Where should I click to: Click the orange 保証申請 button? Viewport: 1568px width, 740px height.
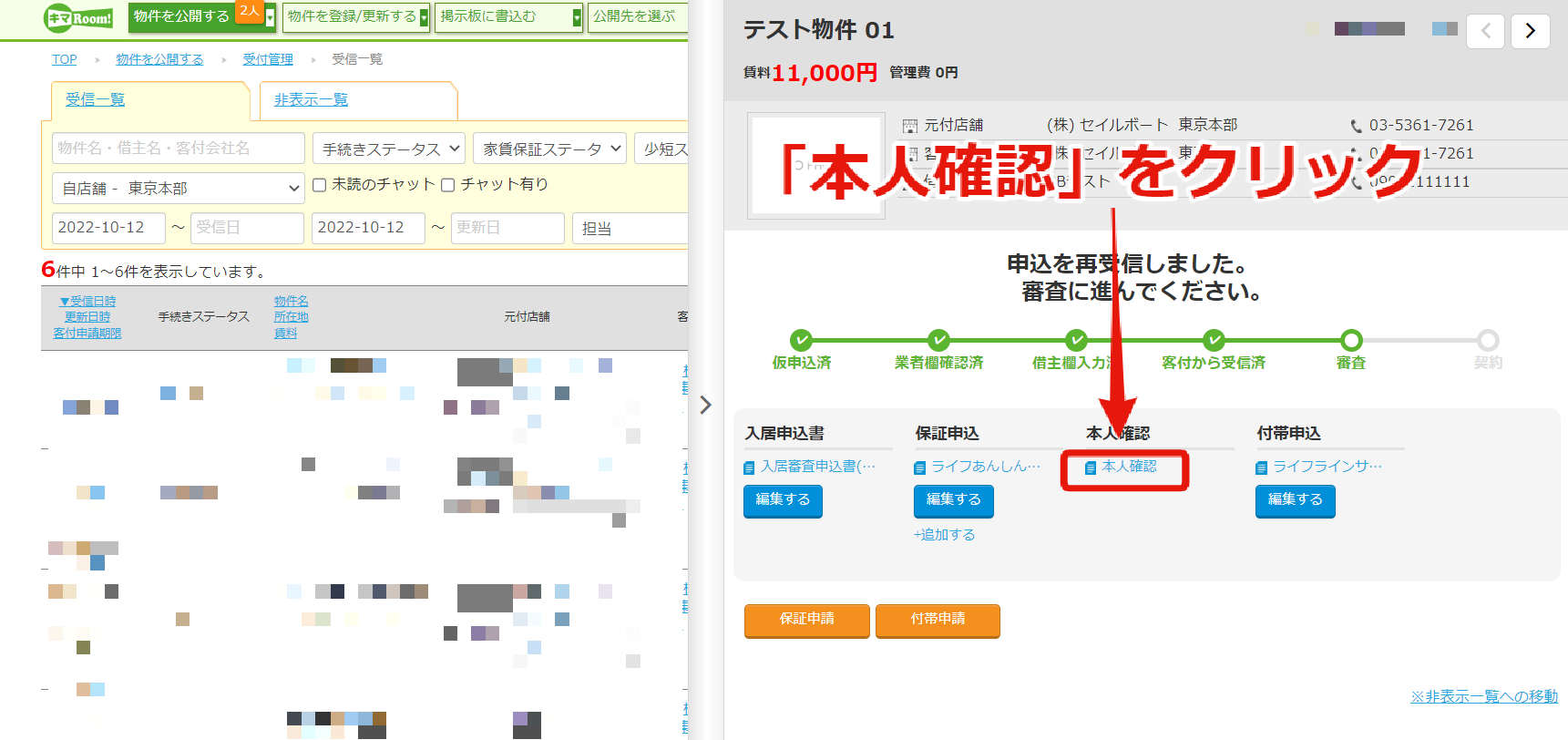tap(807, 620)
